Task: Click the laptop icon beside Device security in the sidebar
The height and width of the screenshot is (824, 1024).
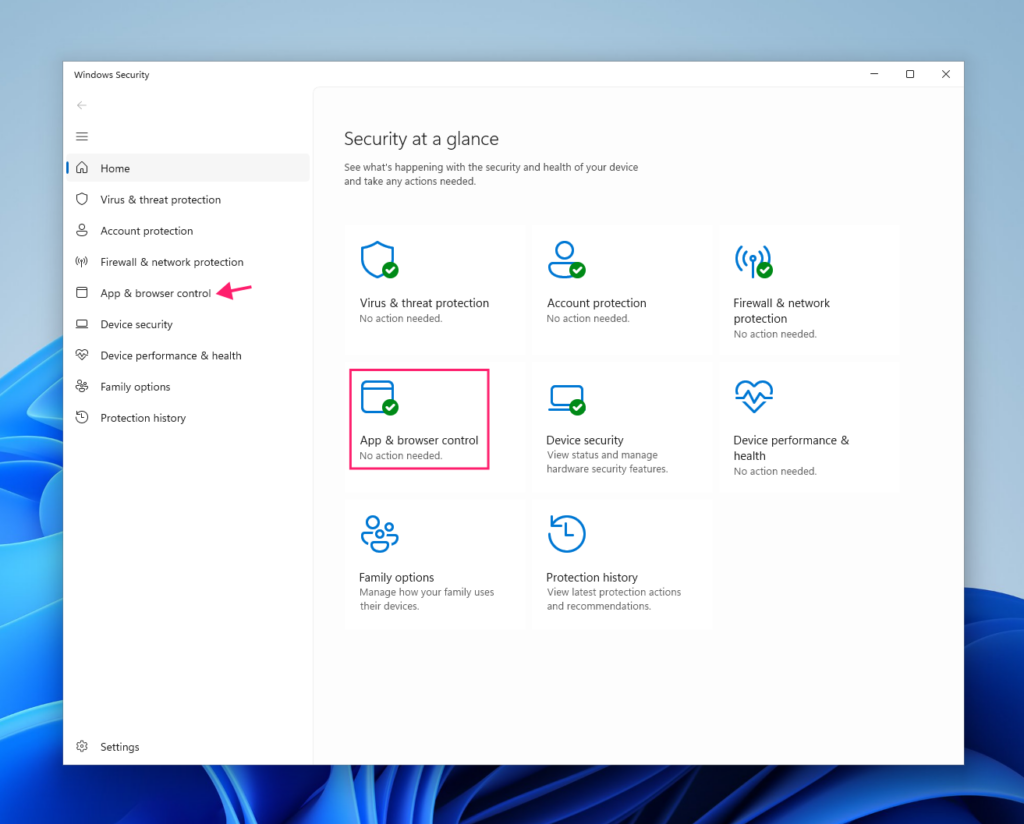Action: point(82,324)
